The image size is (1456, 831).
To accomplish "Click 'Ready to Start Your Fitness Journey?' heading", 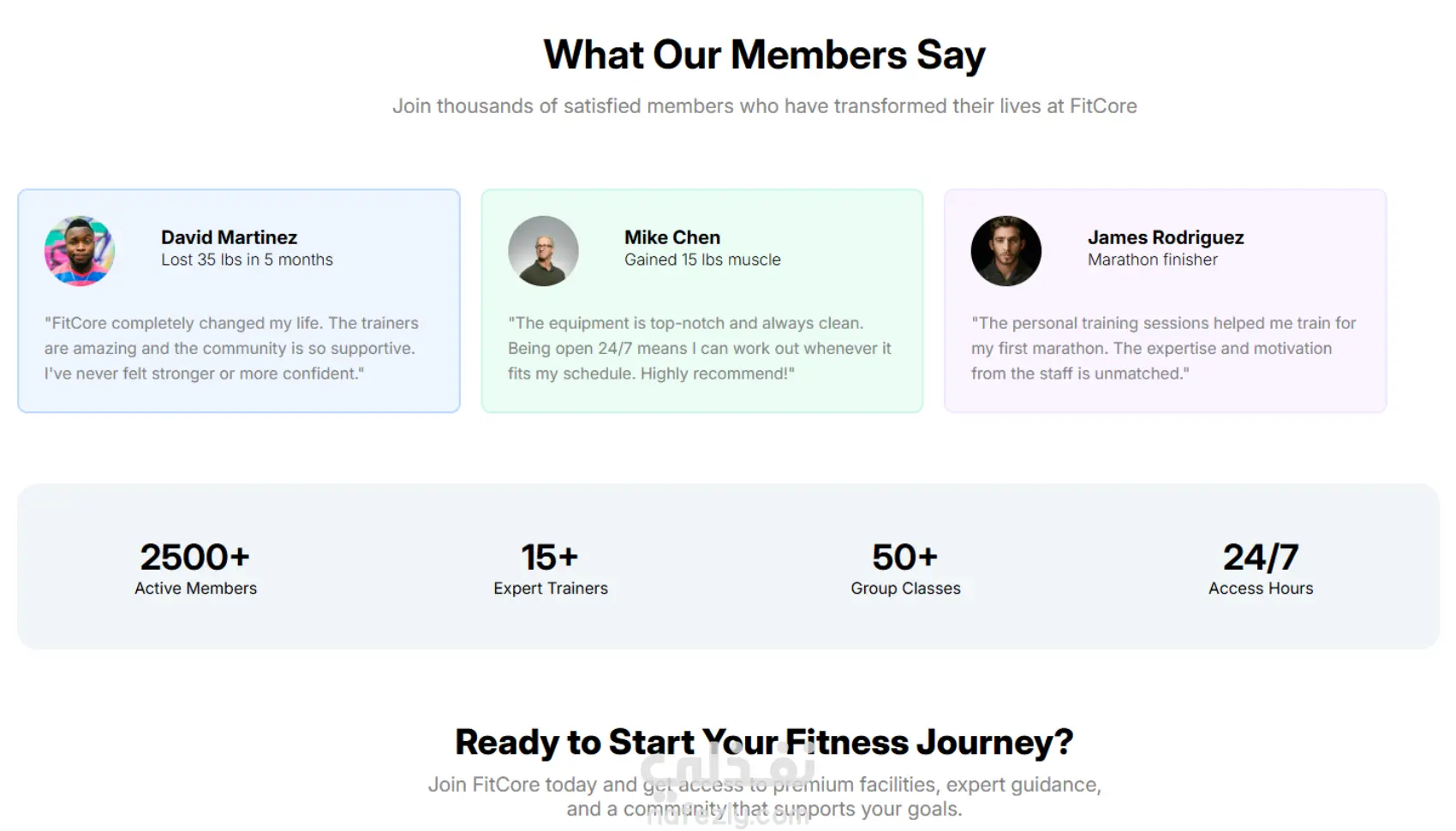I will [764, 742].
